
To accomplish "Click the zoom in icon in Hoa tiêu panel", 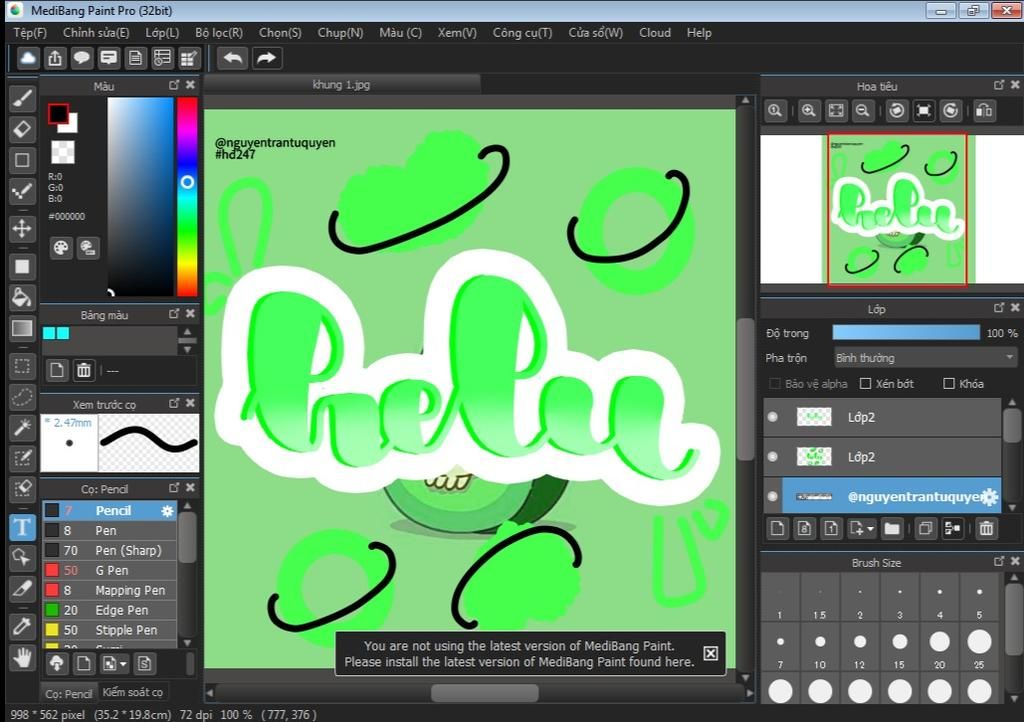I will point(808,111).
